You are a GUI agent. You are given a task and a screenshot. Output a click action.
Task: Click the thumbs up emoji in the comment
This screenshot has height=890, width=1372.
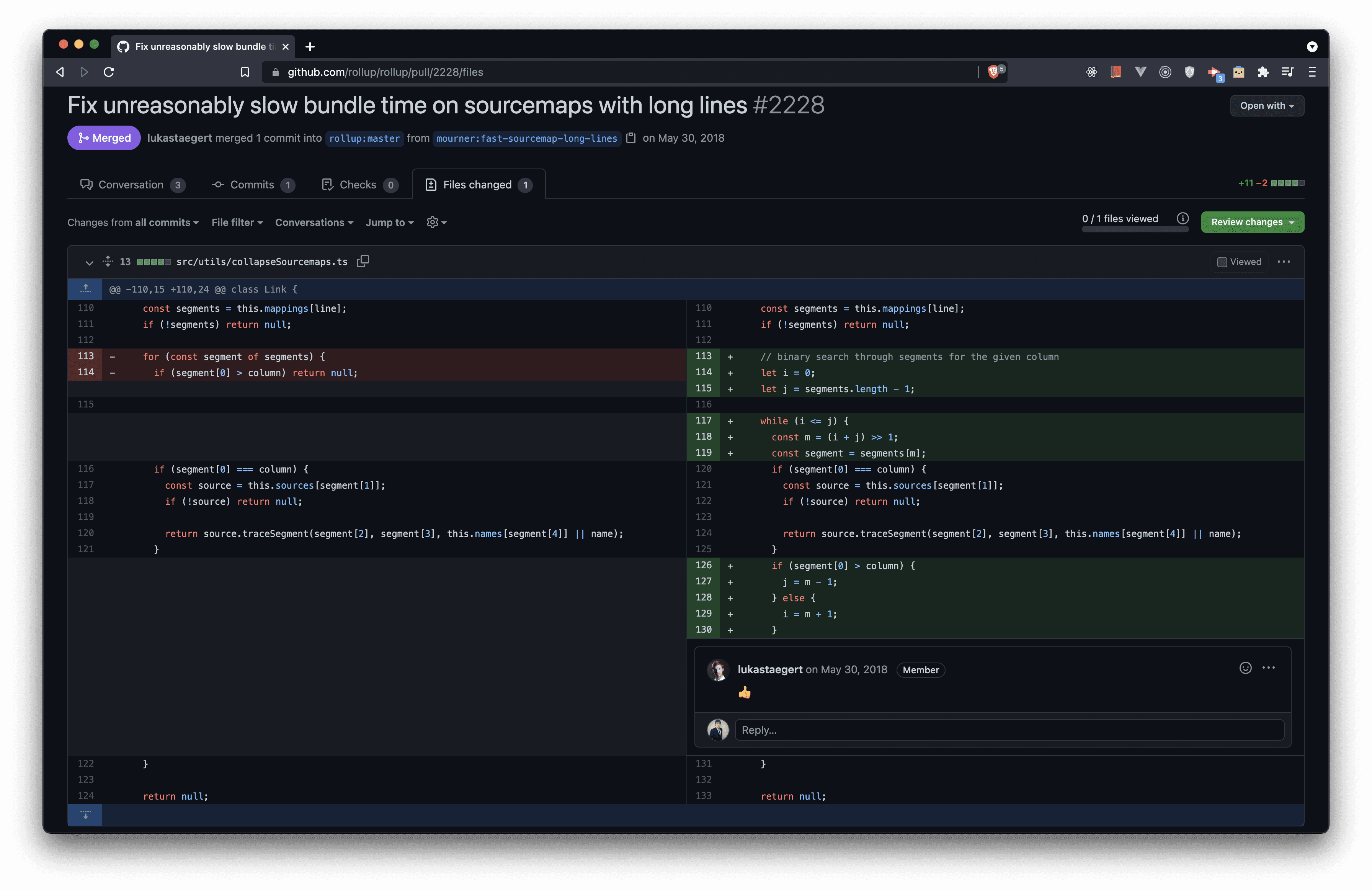pos(744,692)
